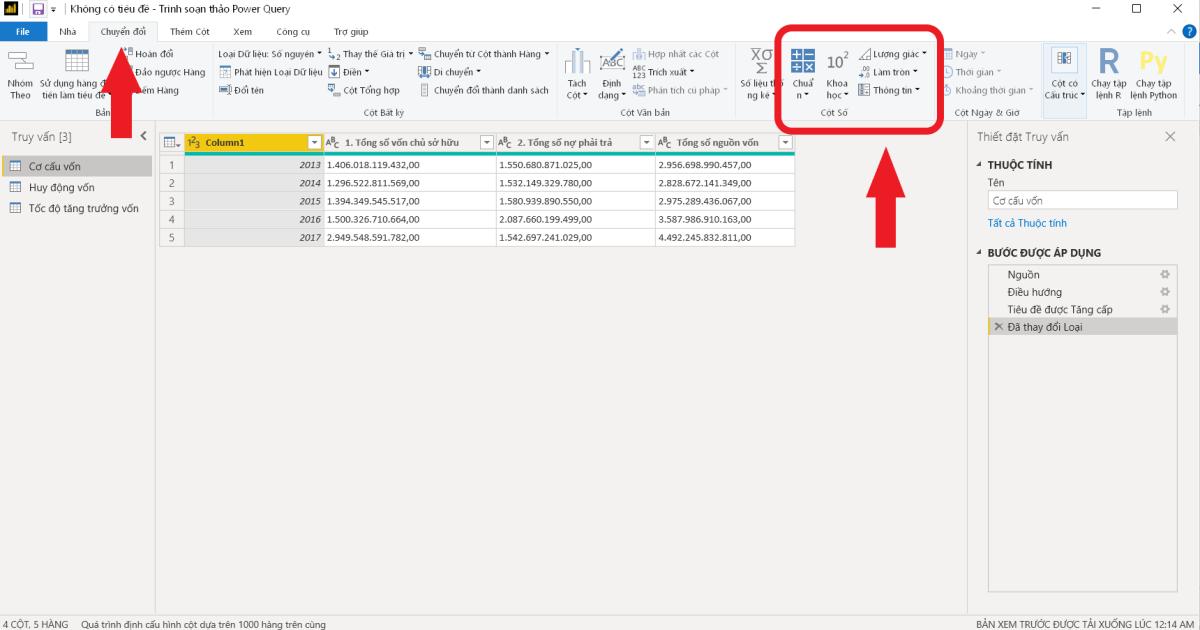Image resolution: width=1200 pixels, height=630 pixels.
Task: Open filter on Tổng số nợ phải trả column
Action: click(646, 143)
